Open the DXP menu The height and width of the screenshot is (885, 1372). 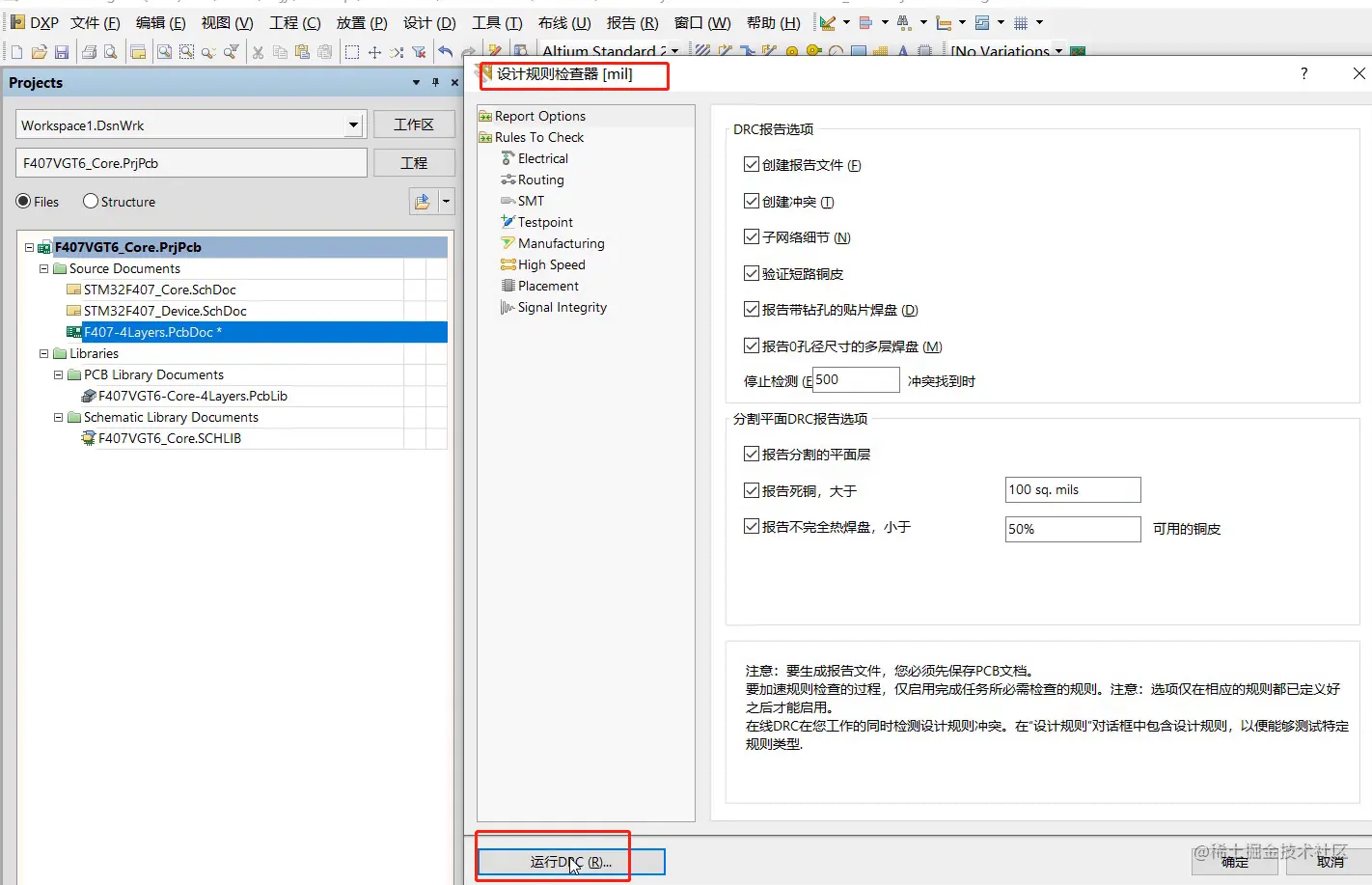tap(35, 22)
